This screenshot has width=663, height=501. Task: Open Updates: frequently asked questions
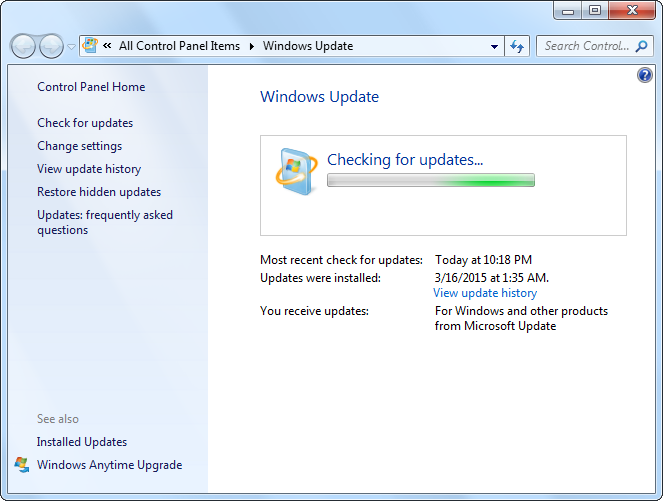pos(105,222)
